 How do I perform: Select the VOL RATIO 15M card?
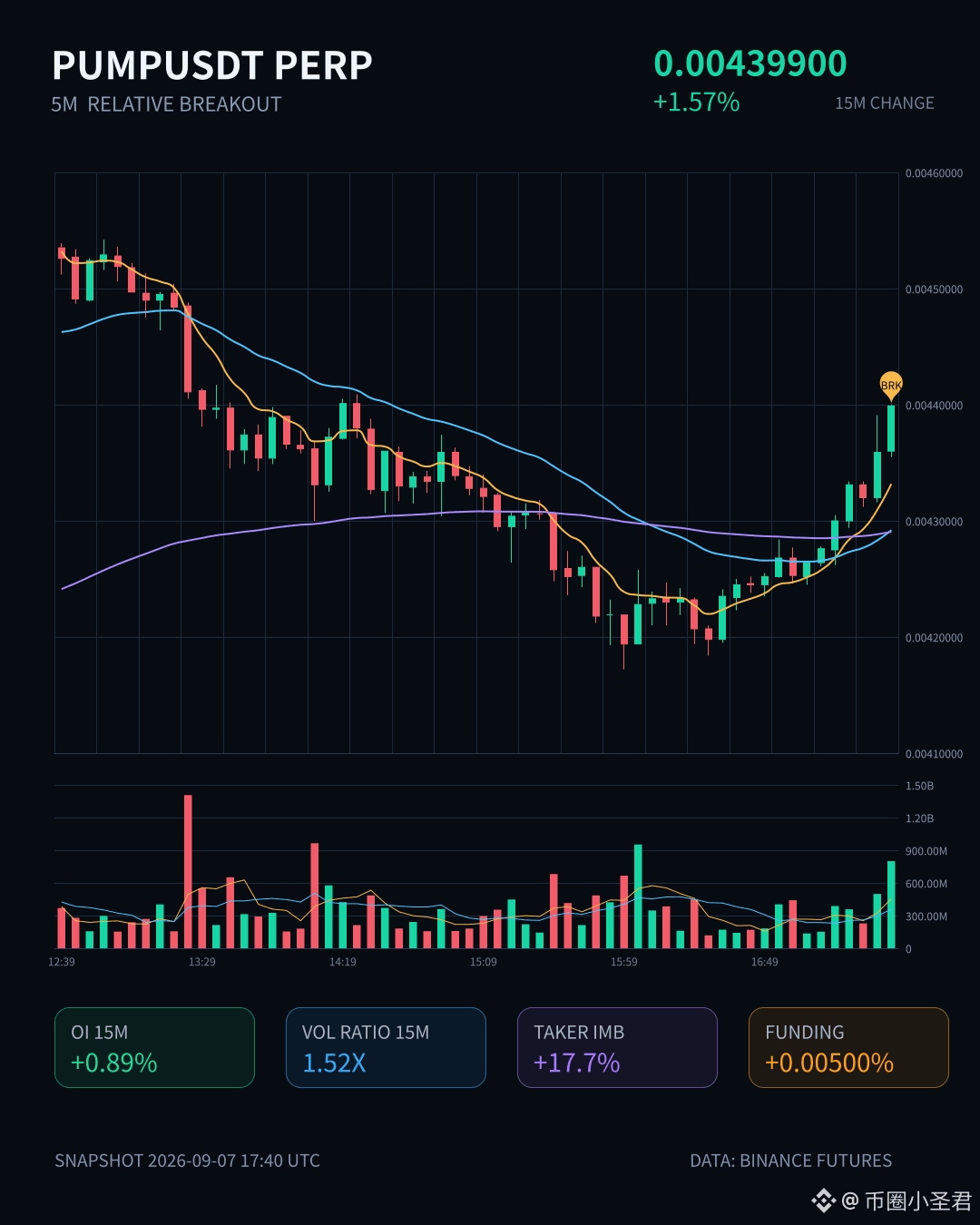click(386, 1047)
